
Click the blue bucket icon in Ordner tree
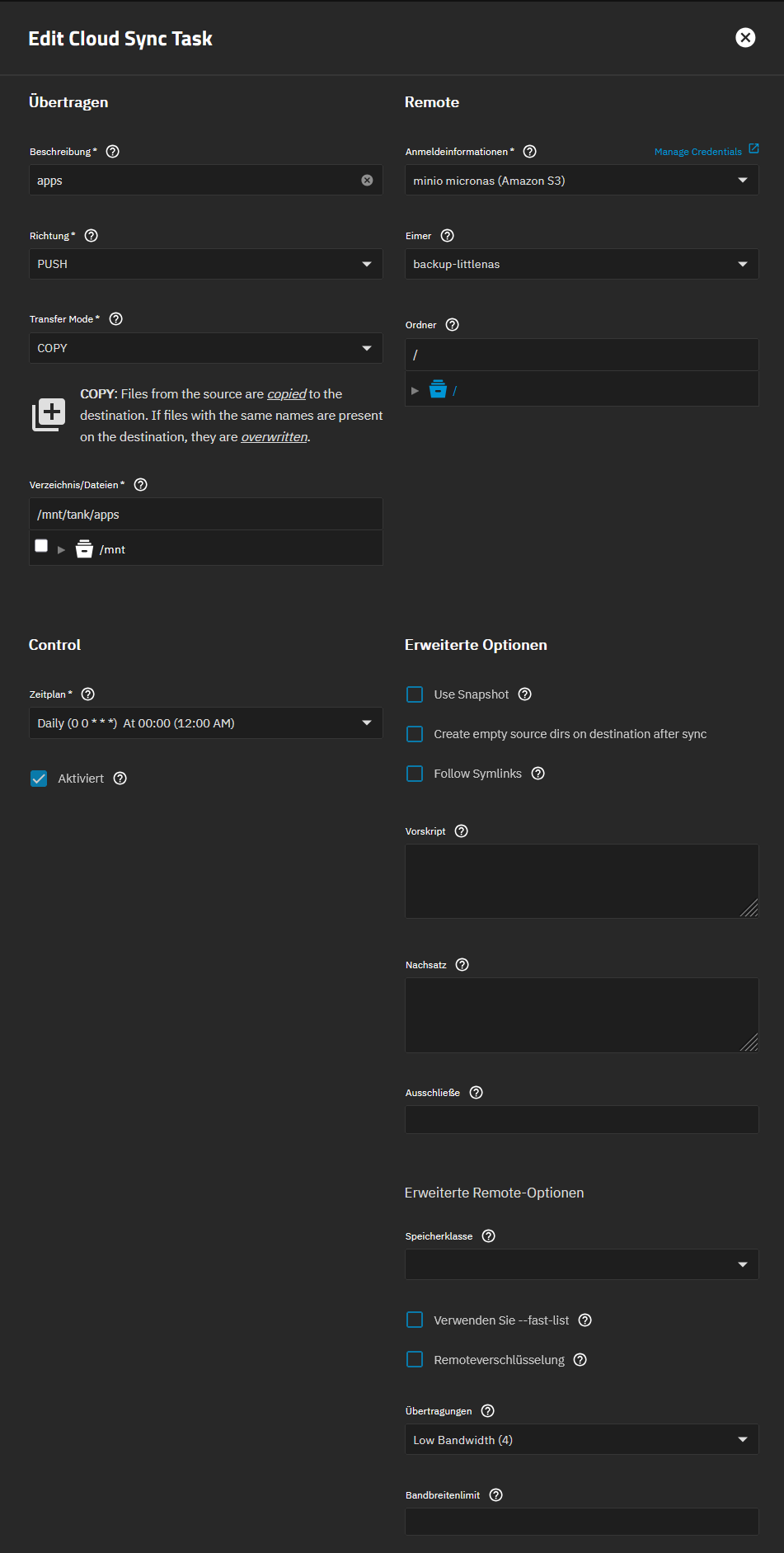pyautogui.click(x=438, y=389)
